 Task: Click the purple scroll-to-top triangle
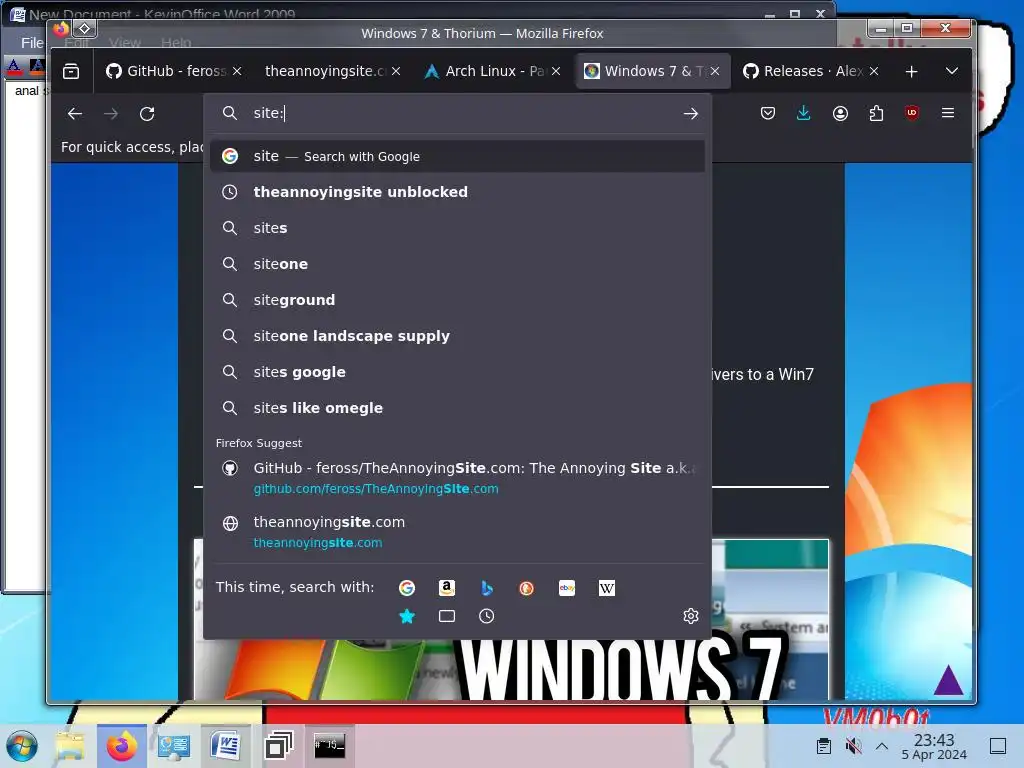pos(949,680)
